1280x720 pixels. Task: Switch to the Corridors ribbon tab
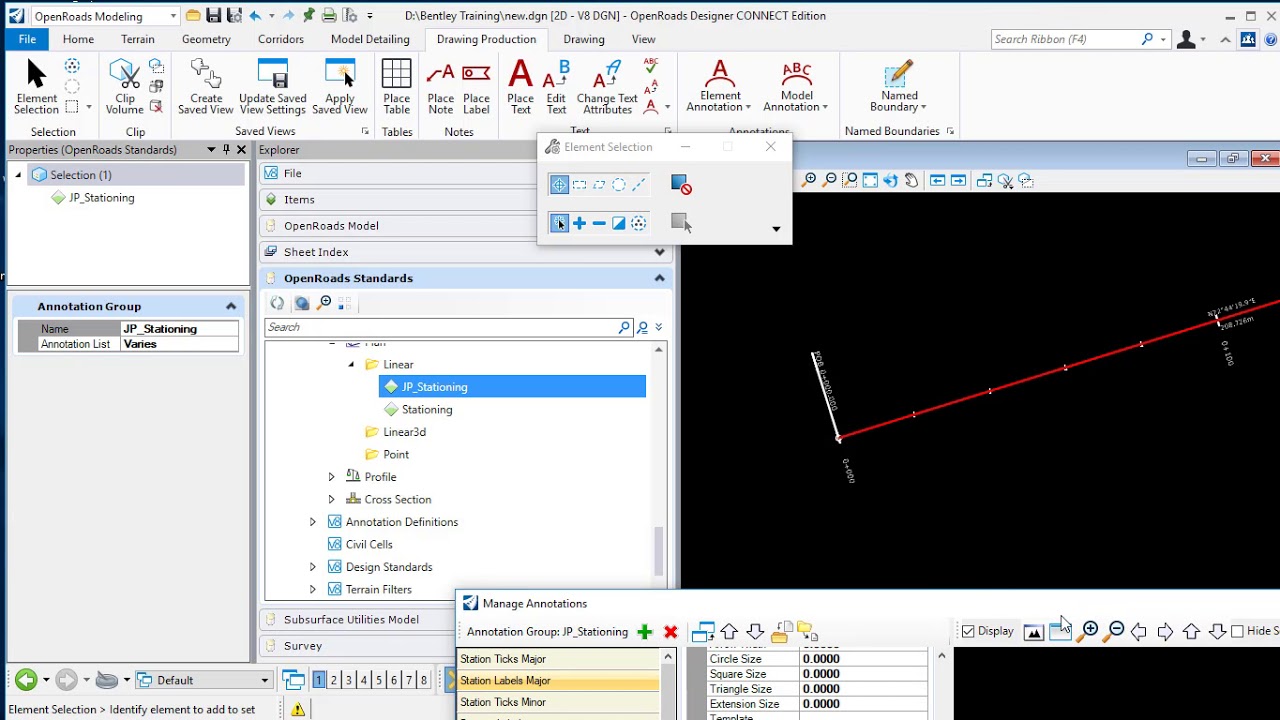coord(280,39)
